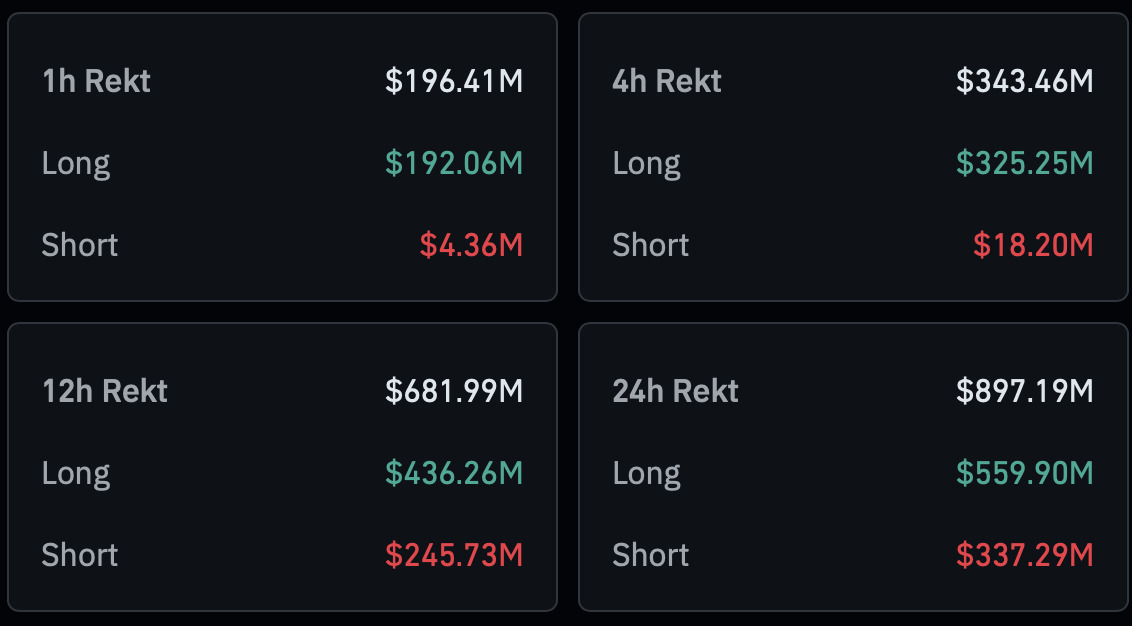Click the 24h total $897.19M value
The width and height of the screenshot is (1132, 626).
(x=1025, y=391)
